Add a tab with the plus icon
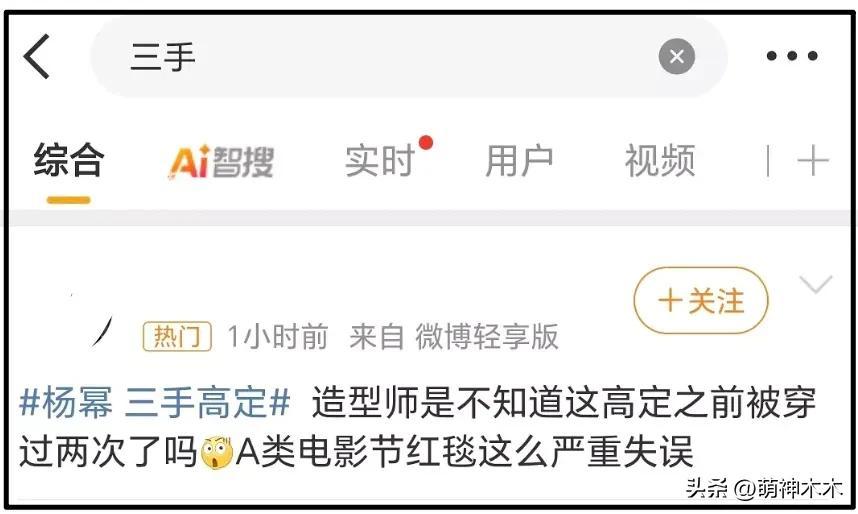858x514 pixels. pyautogui.click(x=813, y=161)
